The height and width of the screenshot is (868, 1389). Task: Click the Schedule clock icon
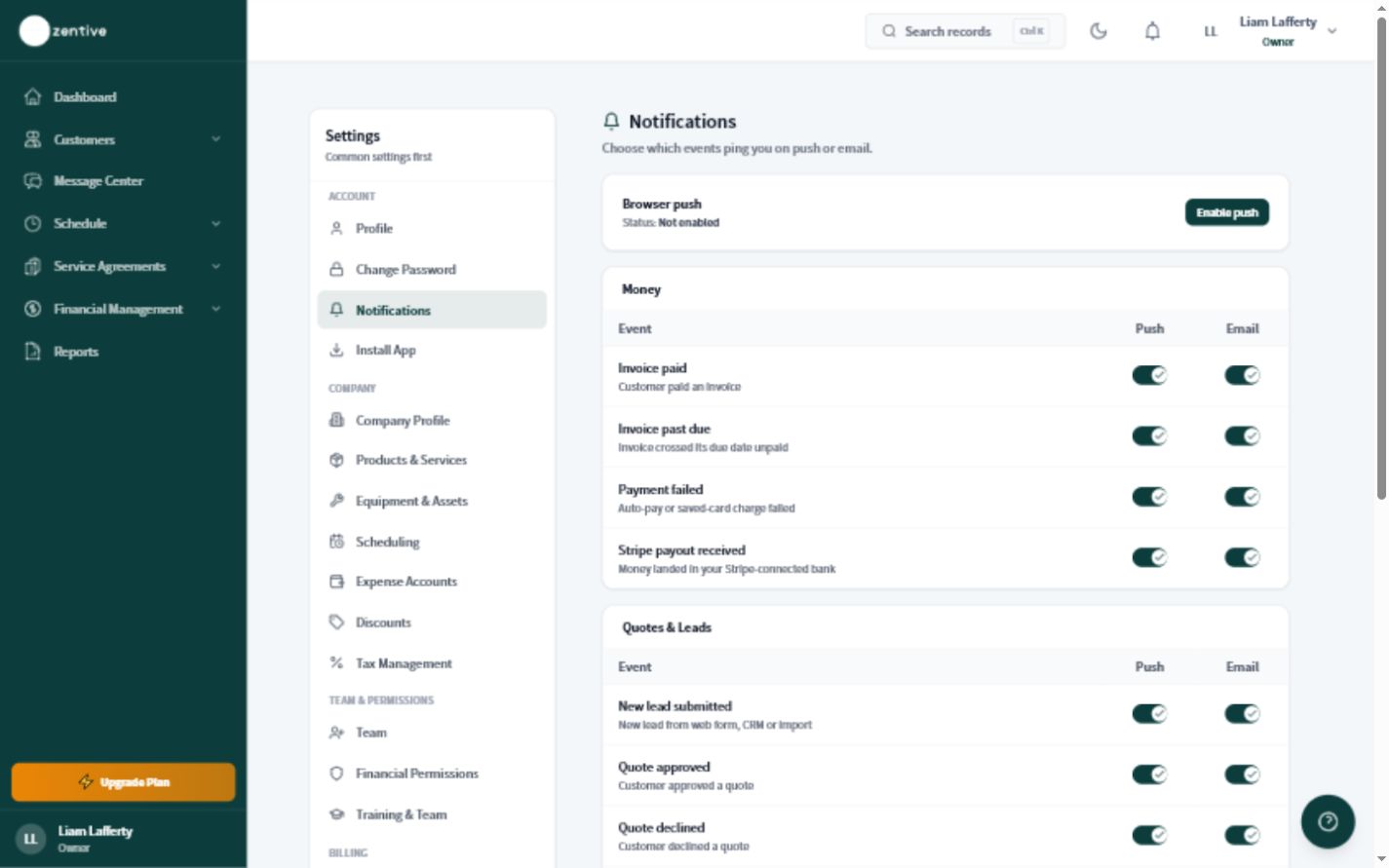click(x=33, y=223)
